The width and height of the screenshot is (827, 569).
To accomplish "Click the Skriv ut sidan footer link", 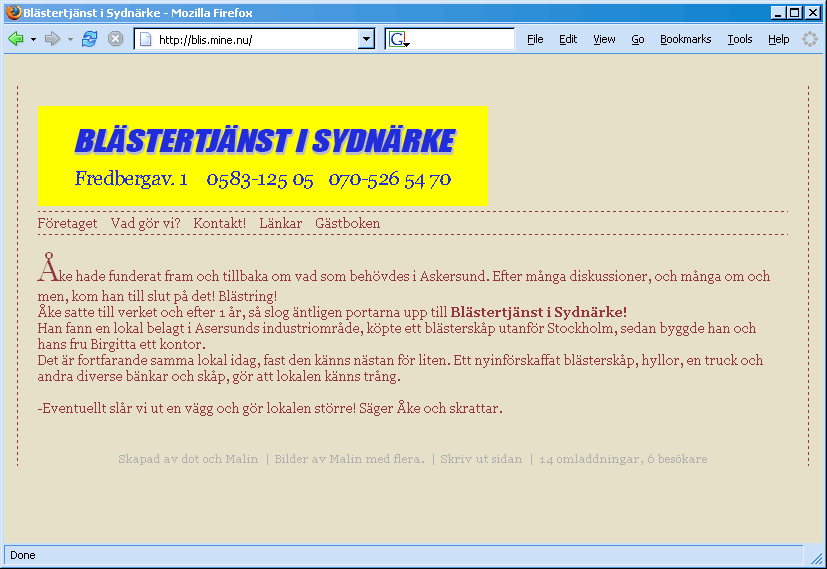I will (x=481, y=459).
